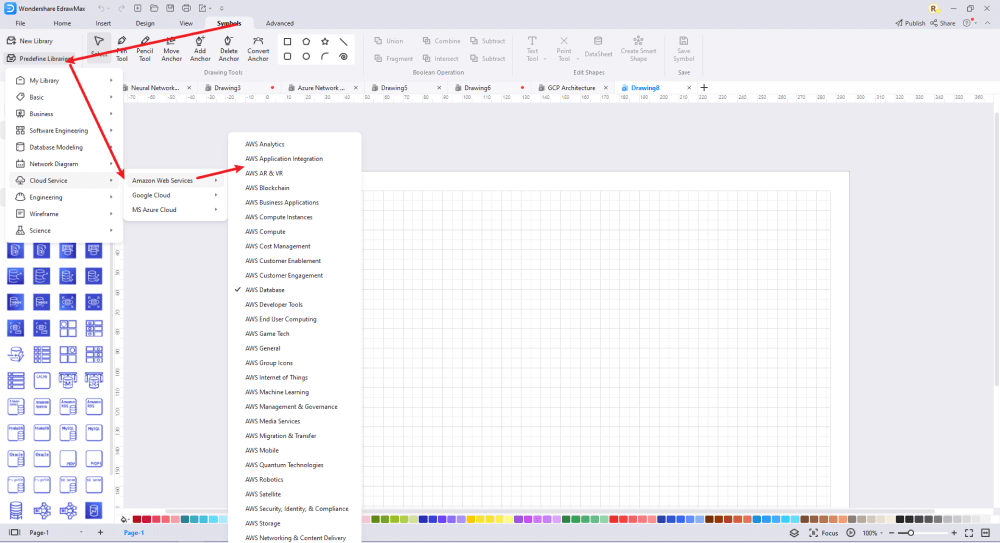Click the Publish button
The width and height of the screenshot is (1000, 543).
pos(910,23)
